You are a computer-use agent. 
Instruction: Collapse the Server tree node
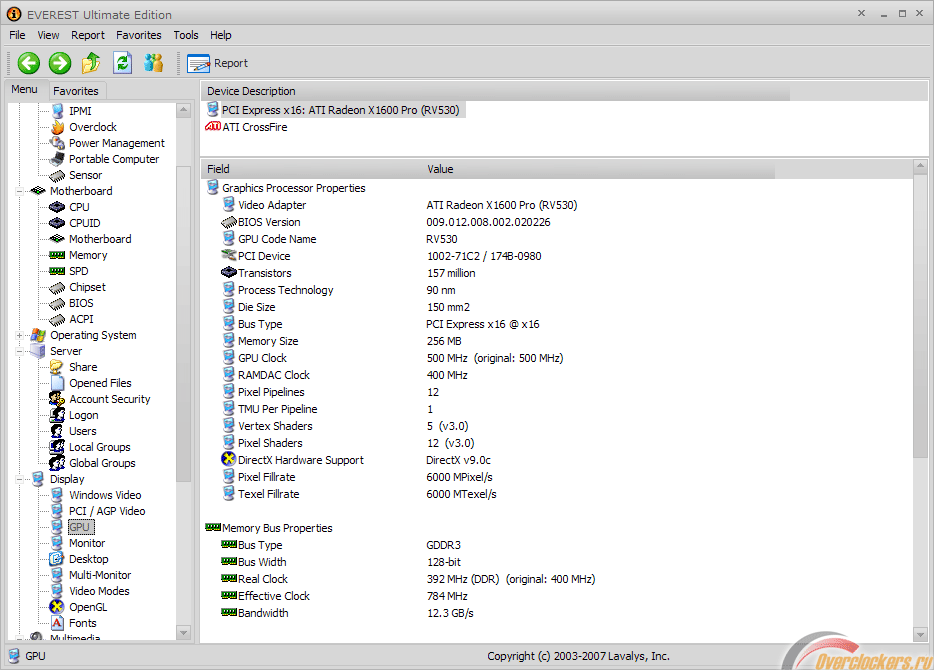[19, 352]
